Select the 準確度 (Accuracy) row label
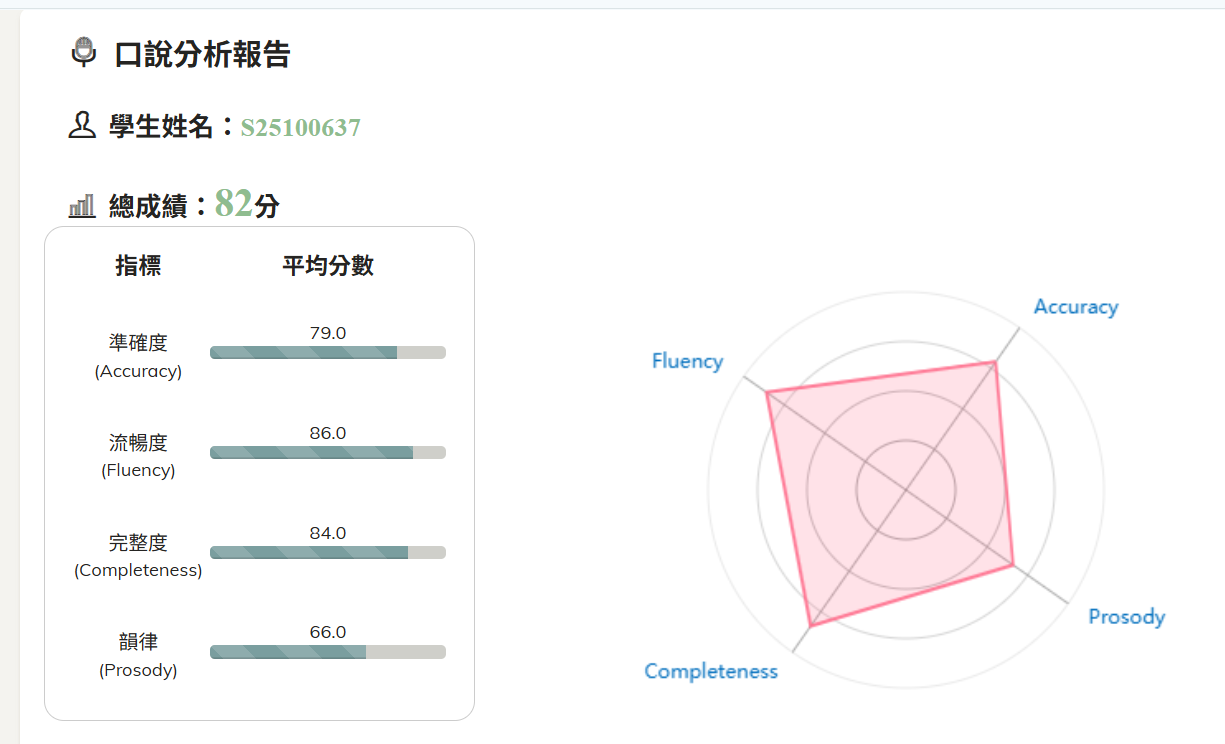Viewport: 1225px width, 744px height. point(138,356)
